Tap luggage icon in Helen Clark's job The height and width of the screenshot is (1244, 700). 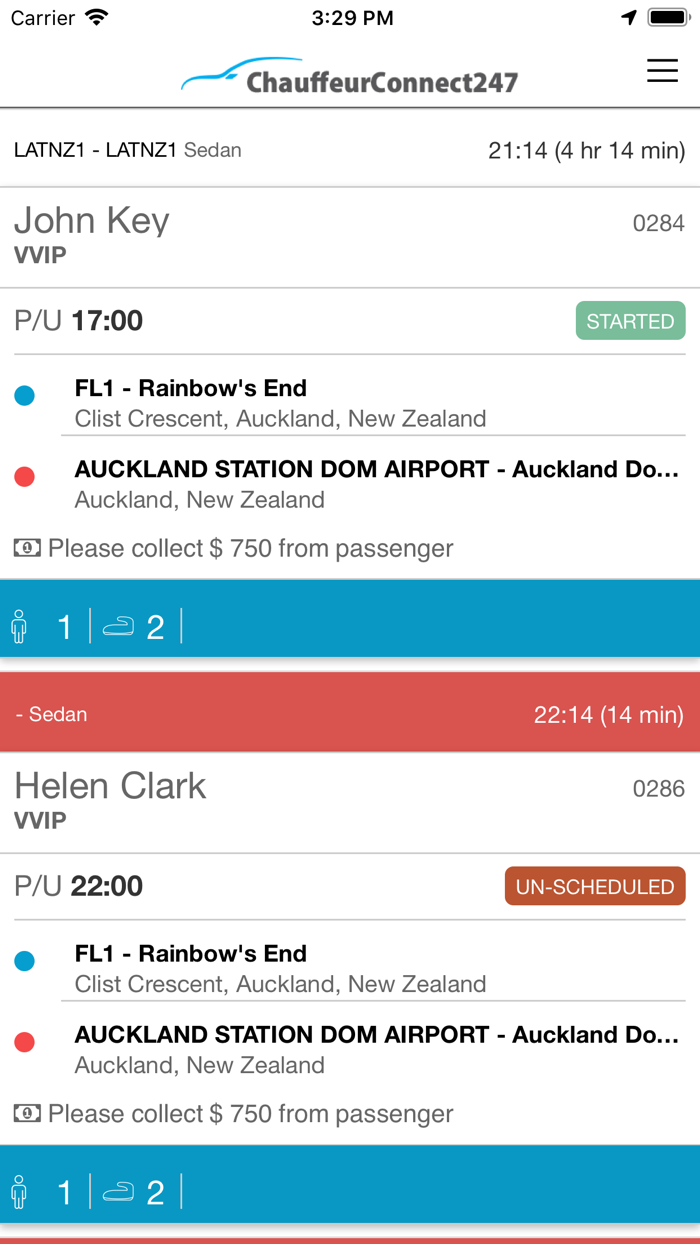(119, 1192)
